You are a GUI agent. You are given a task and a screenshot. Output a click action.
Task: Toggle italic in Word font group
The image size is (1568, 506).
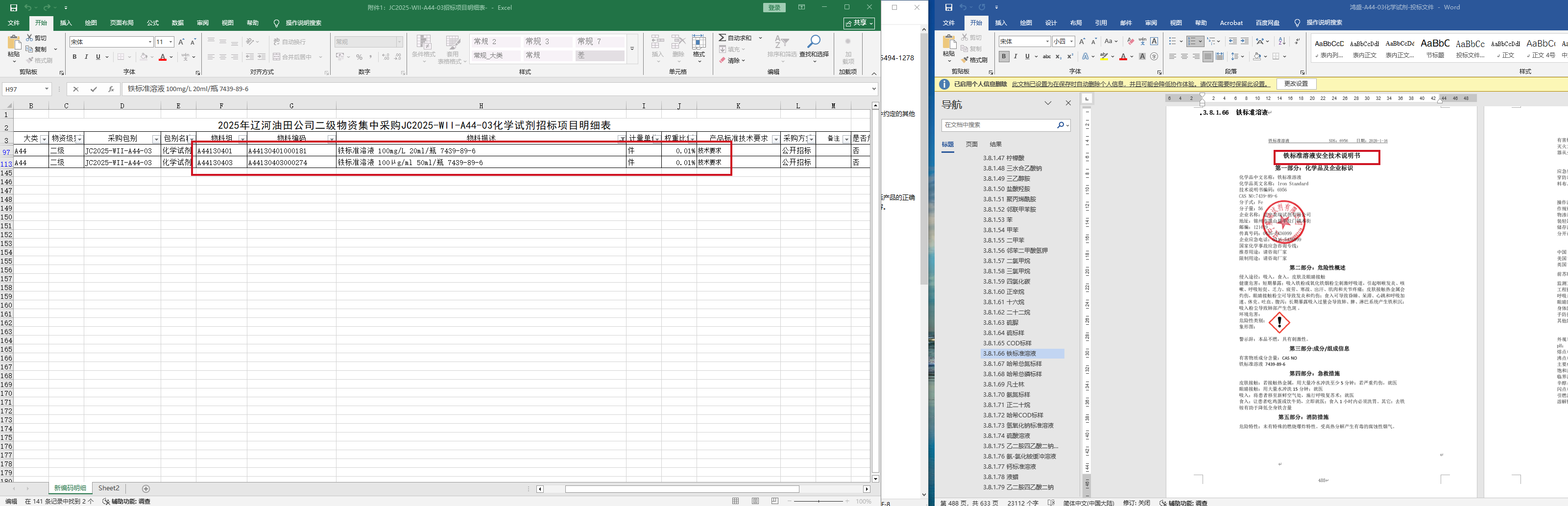[1015, 57]
